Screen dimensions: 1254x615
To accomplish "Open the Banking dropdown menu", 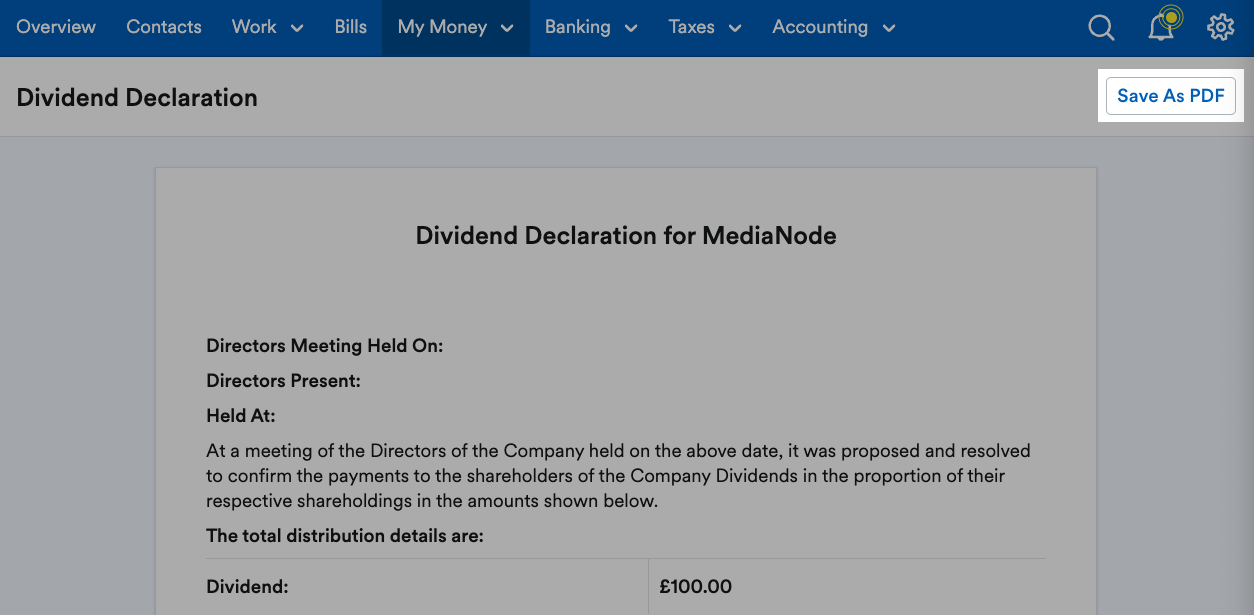I will pyautogui.click(x=590, y=28).
